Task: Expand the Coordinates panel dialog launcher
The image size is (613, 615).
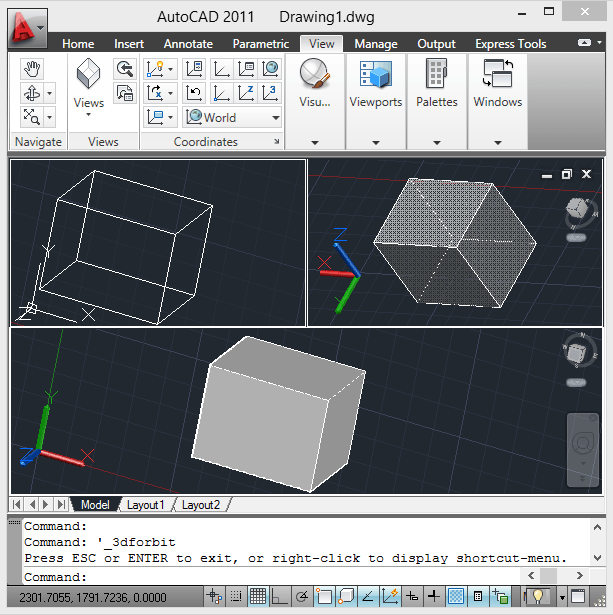Action: pyautogui.click(x=276, y=142)
